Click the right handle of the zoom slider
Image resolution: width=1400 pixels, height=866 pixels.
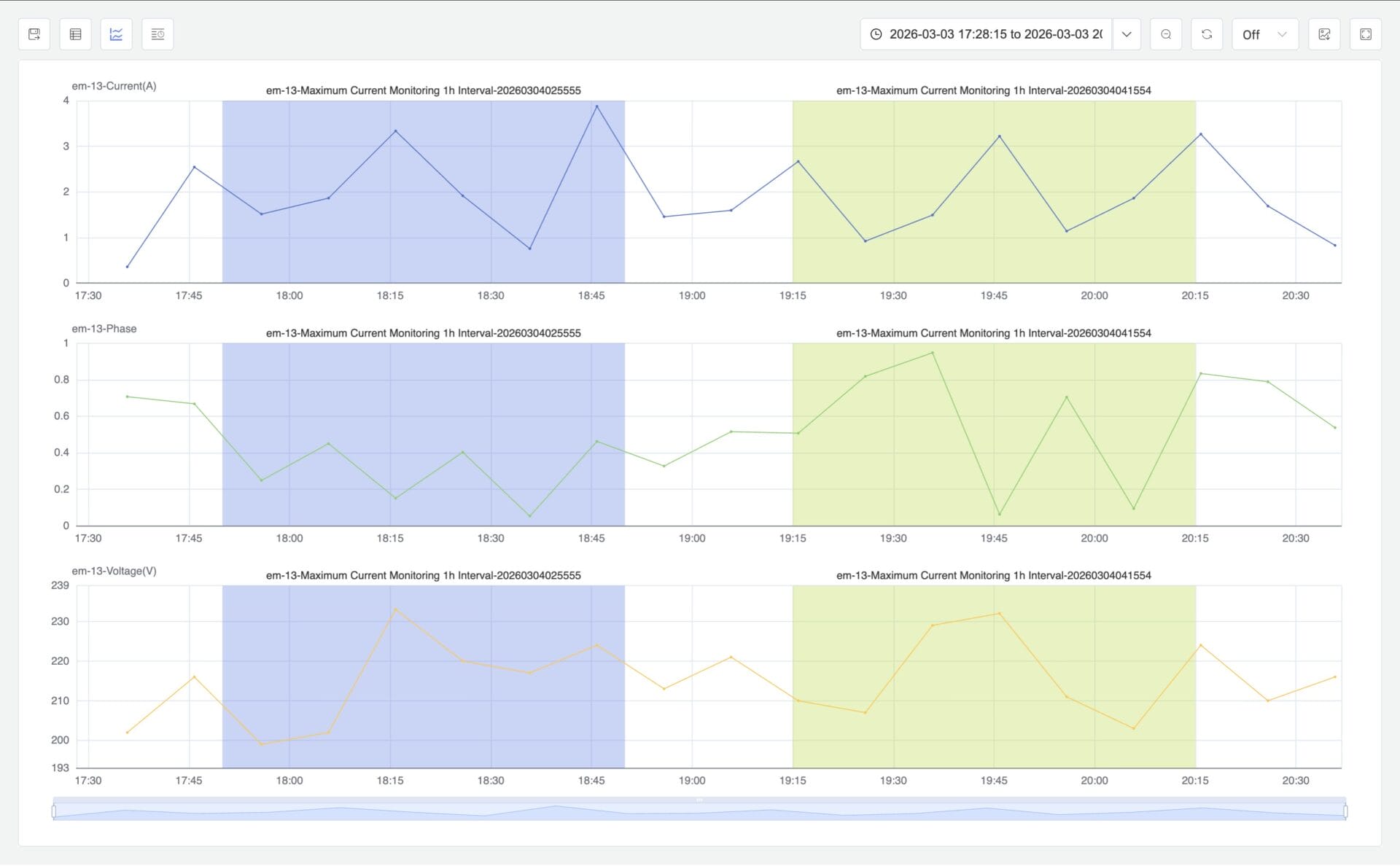pyautogui.click(x=1345, y=811)
